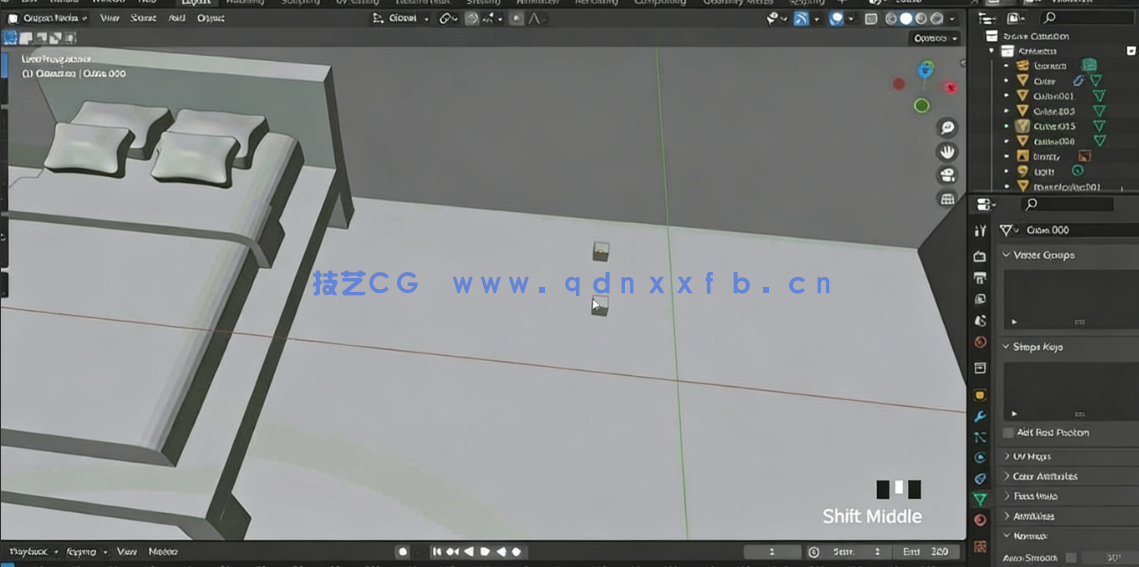Switch perspective/orthographic using grid button
The width and height of the screenshot is (1139, 567).
[x=947, y=198]
